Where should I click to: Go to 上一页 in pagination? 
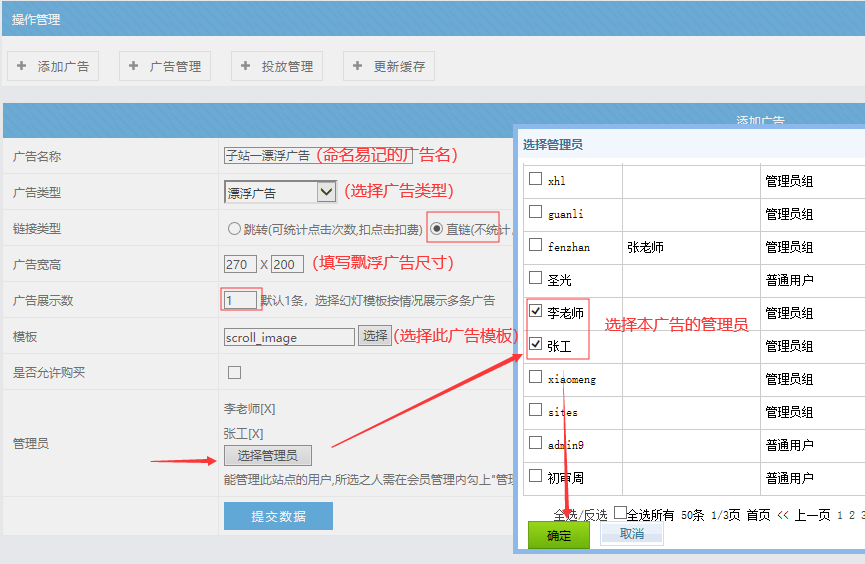[812, 515]
